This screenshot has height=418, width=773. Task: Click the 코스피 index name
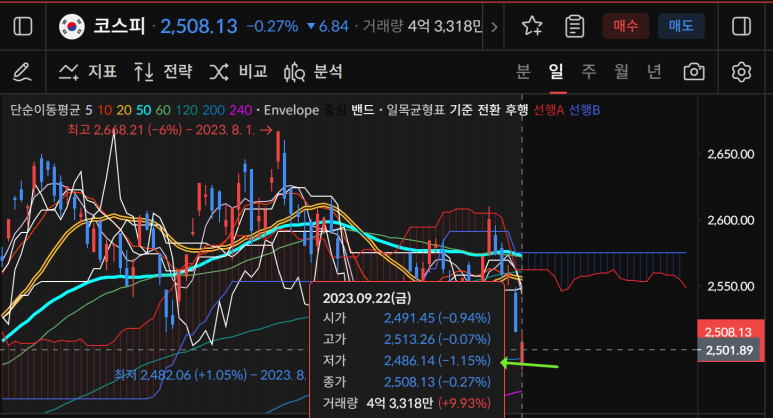click(119, 26)
